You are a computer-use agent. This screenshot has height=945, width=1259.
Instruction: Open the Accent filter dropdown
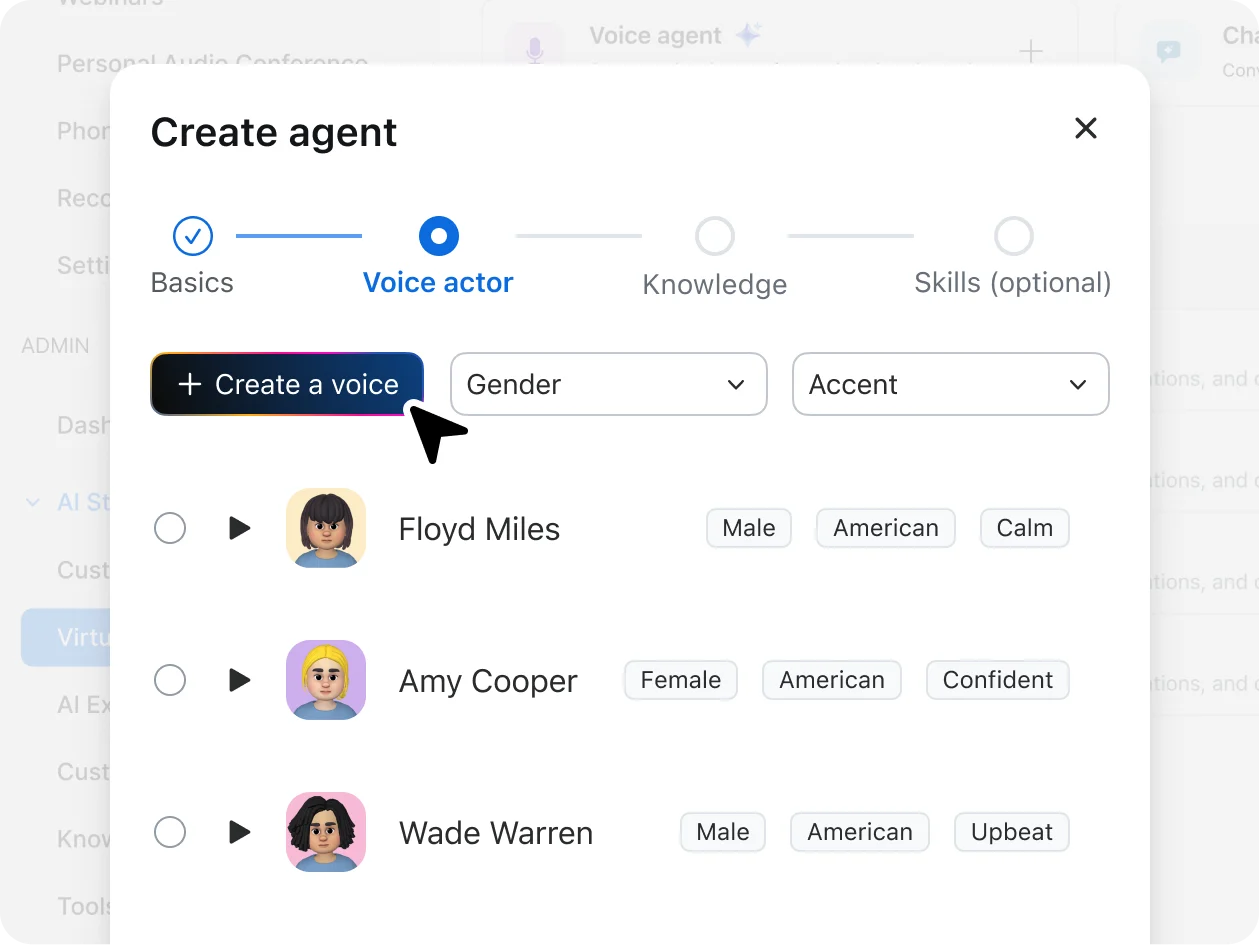[950, 384]
